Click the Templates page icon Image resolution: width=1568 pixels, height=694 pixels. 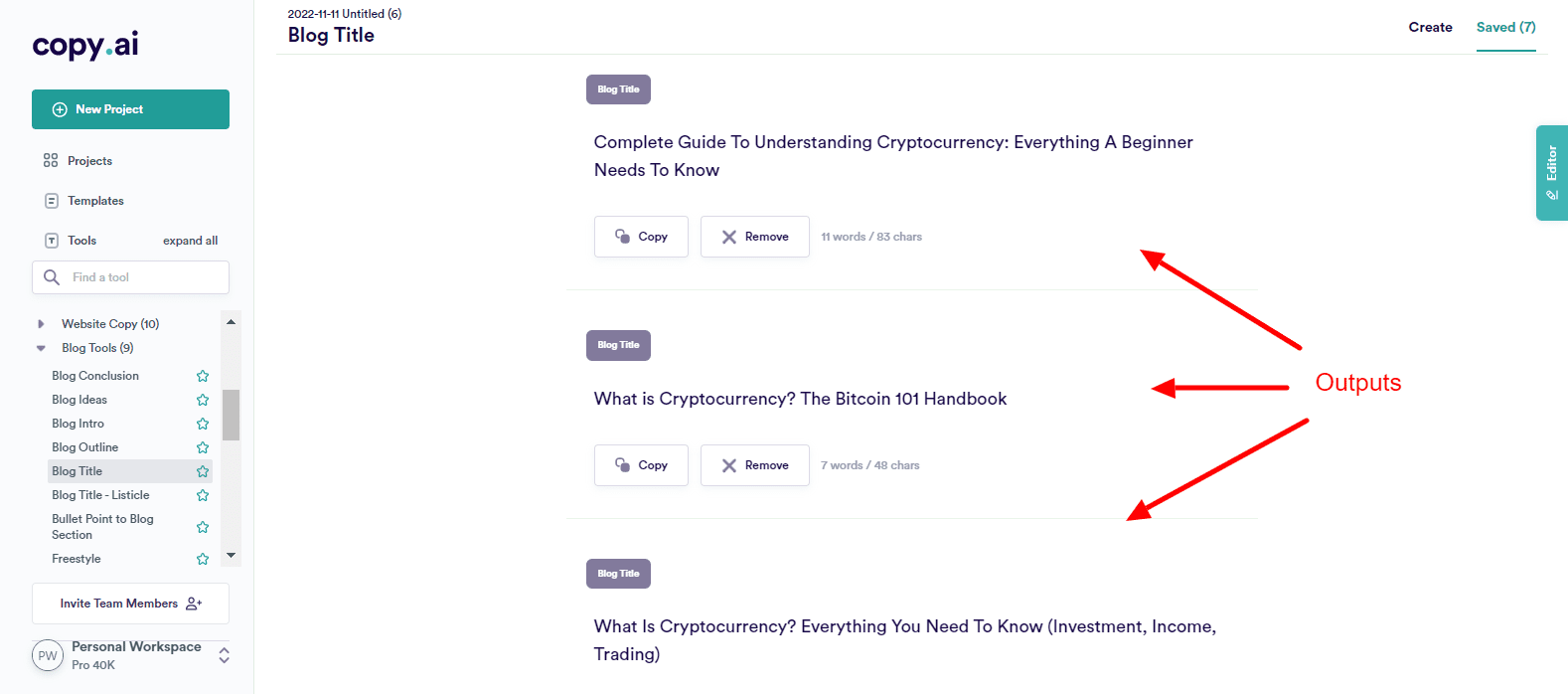pyautogui.click(x=52, y=201)
